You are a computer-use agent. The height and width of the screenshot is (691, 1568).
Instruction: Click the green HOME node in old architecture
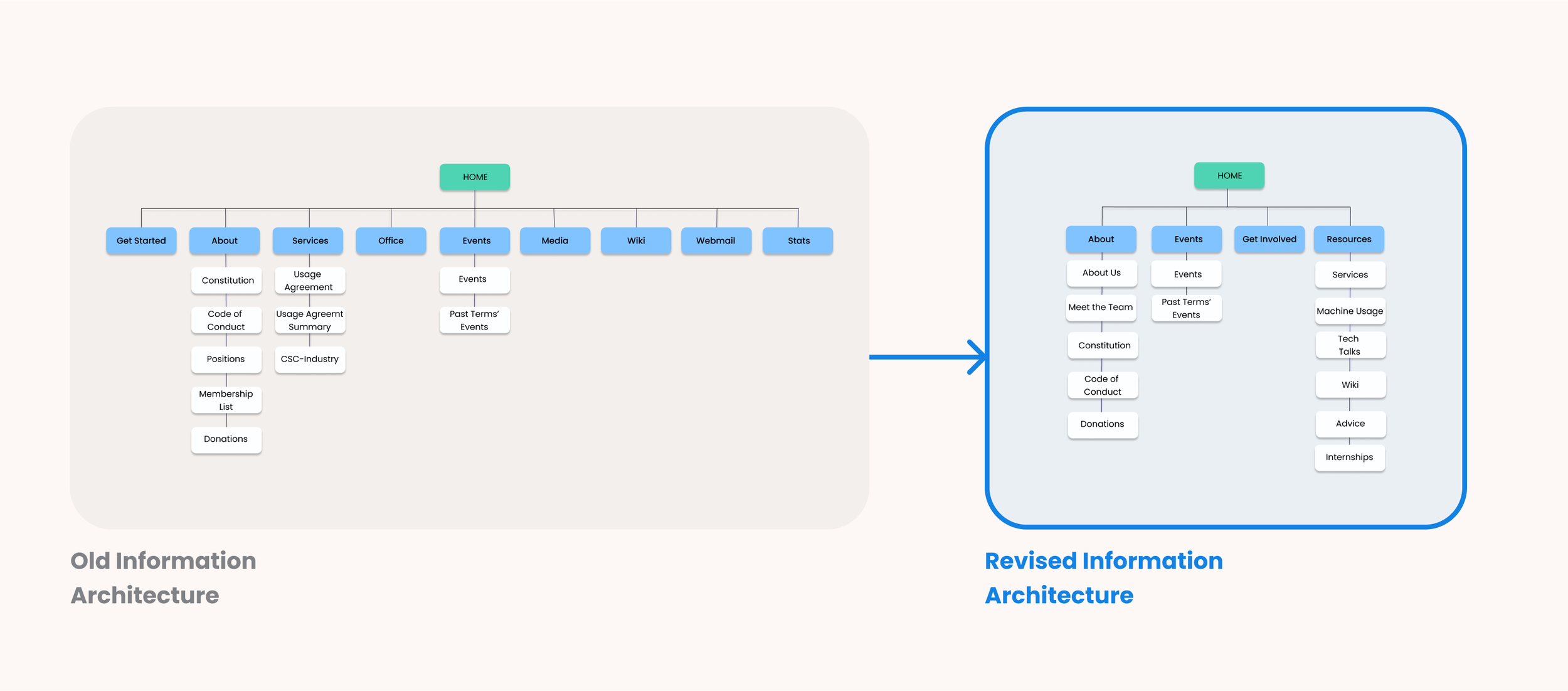pos(474,177)
